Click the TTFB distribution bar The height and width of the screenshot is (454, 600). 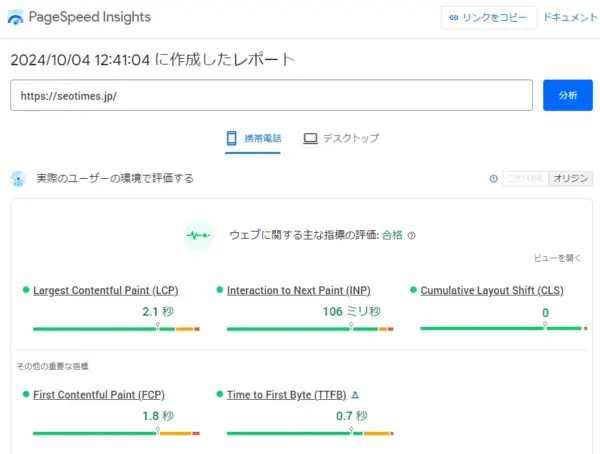coord(310,433)
